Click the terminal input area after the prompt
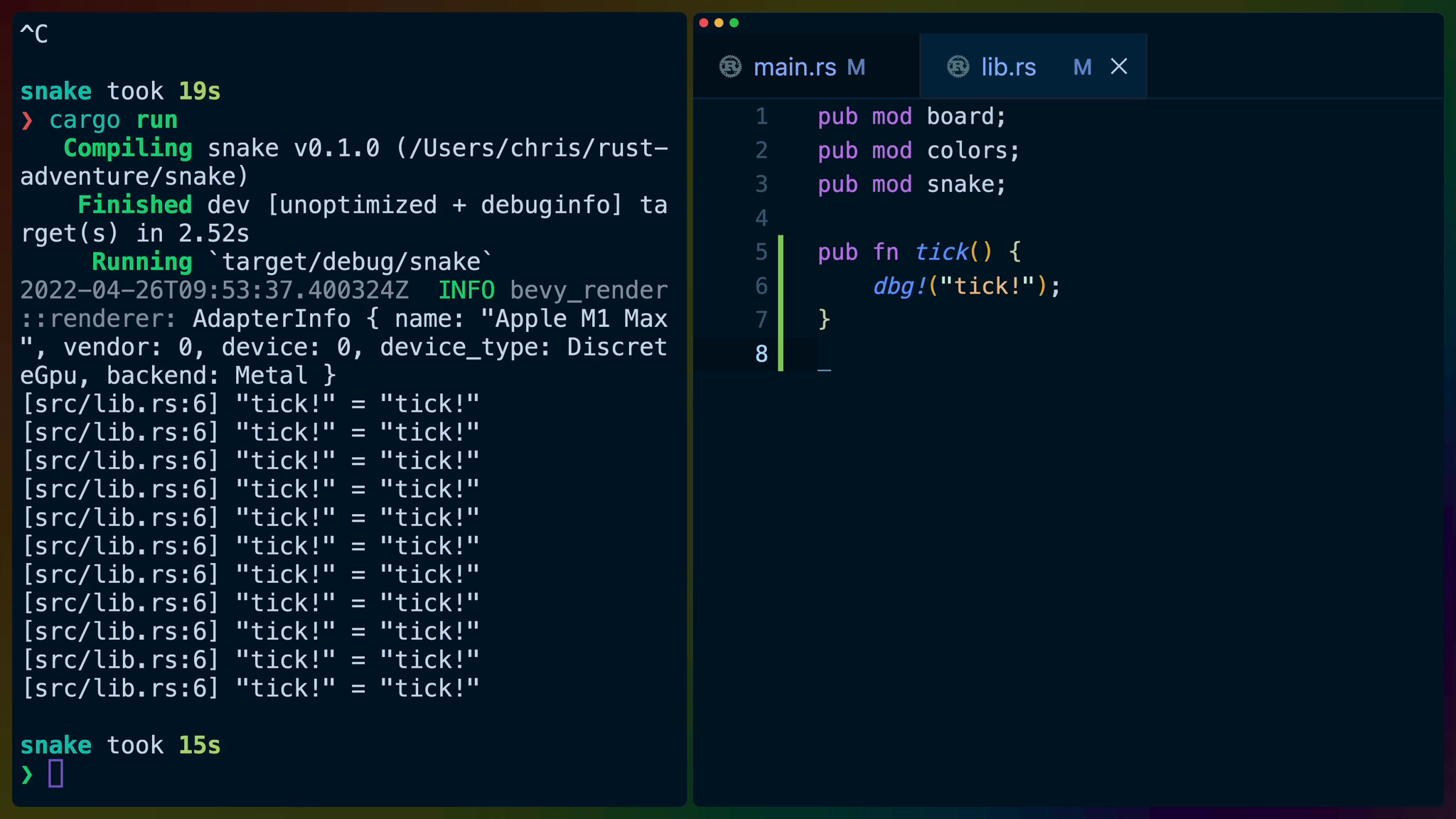This screenshot has width=1456, height=819. [x=57, y=774]
